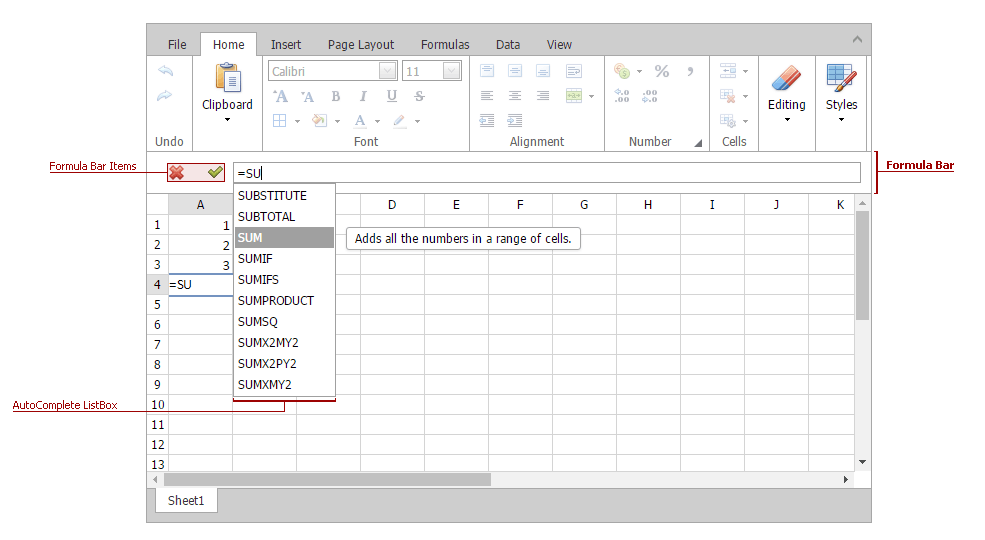
Task: Open the font size dropdown
Action: tap(451, 71)
